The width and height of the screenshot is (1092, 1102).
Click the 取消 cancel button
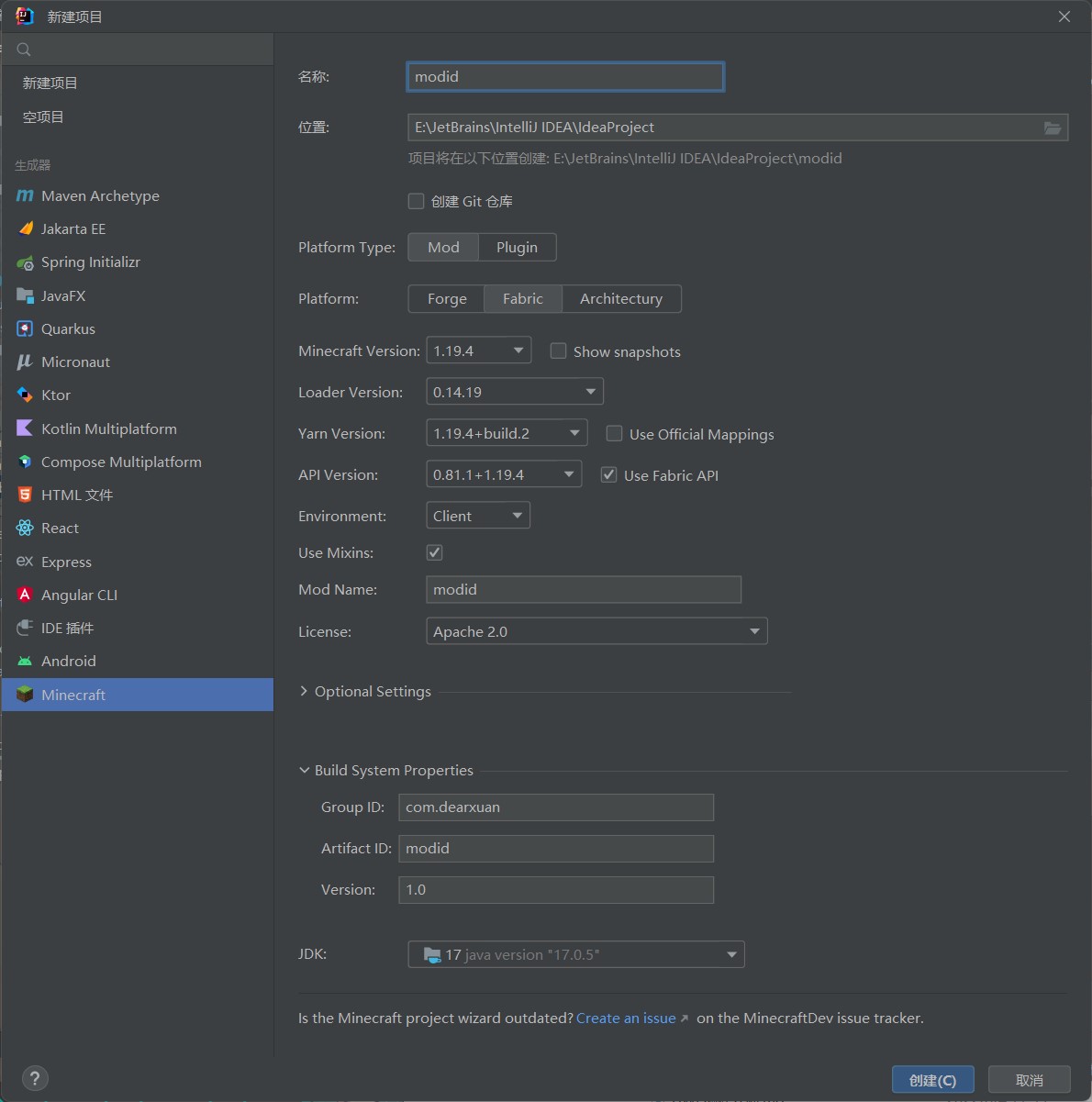click(x=1030, y=1080)
